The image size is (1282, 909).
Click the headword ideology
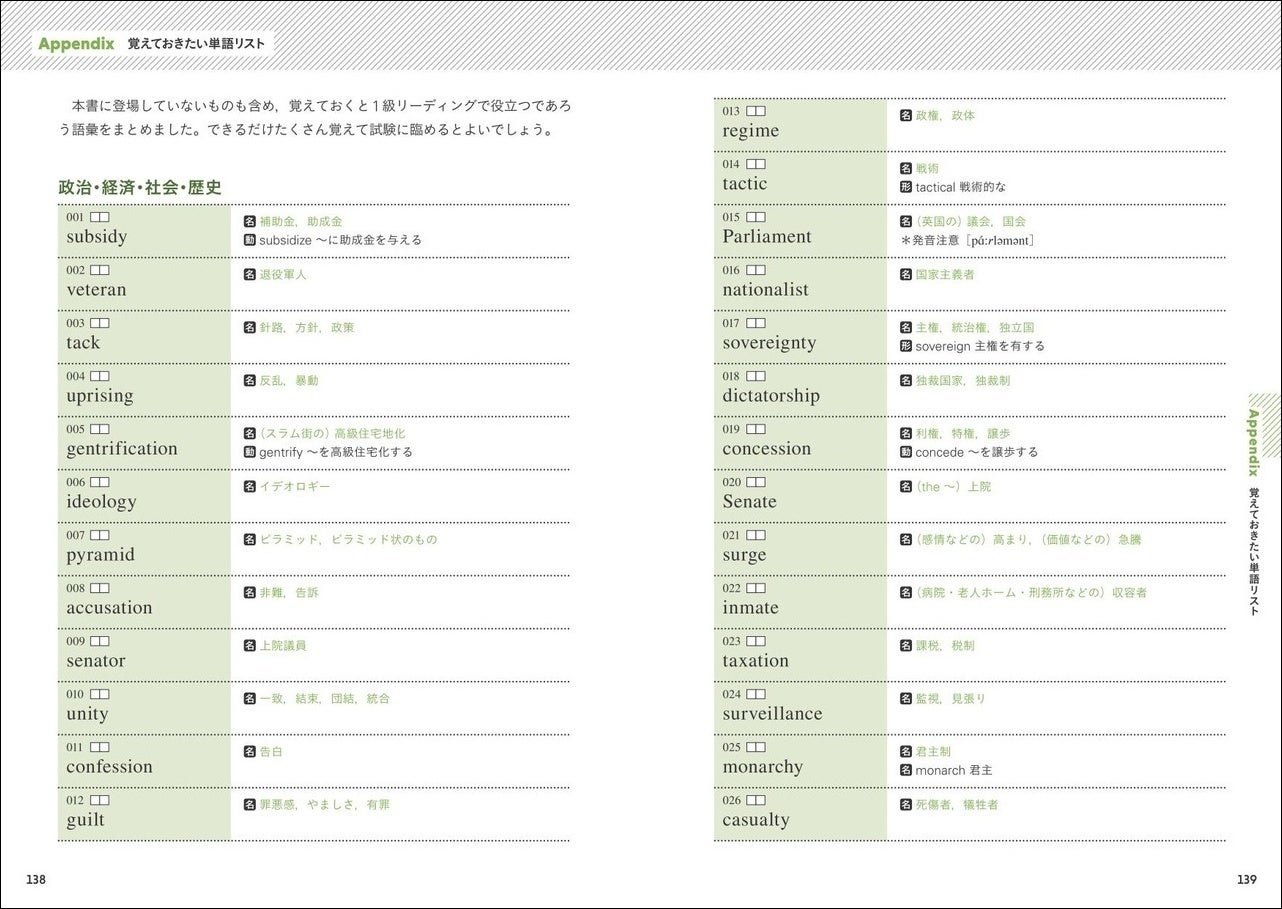(x=101, y=502)
